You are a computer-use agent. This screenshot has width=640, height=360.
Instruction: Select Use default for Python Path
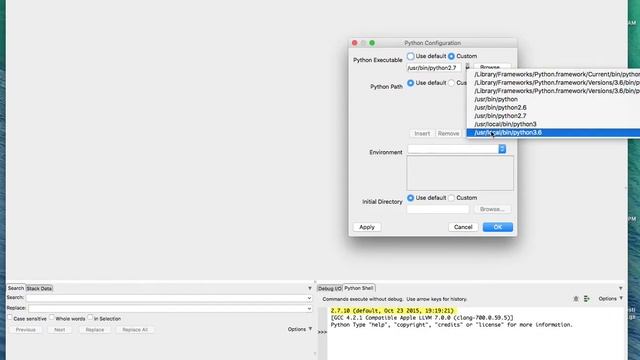coord(410,83)
